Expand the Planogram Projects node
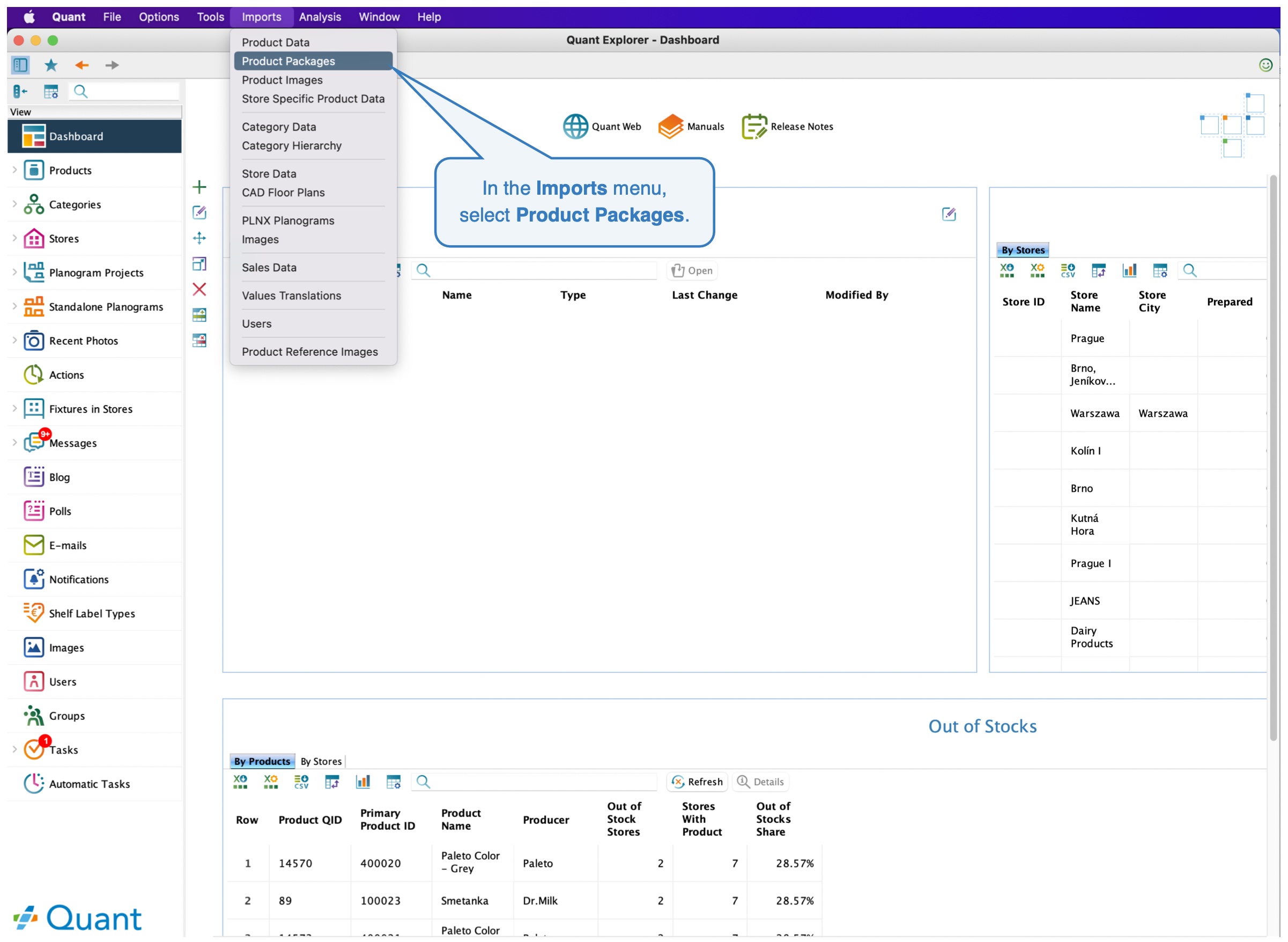Image resolution: width=1288 pixels, height=942 pixels. pos(15,273)
